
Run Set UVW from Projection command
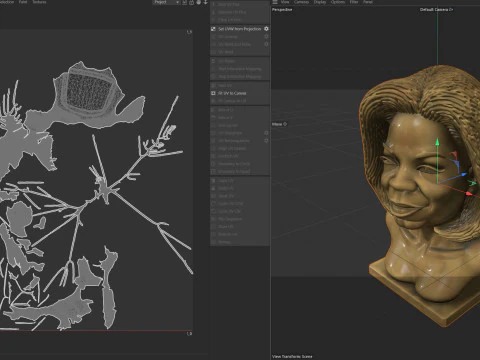tap(240, 29)
